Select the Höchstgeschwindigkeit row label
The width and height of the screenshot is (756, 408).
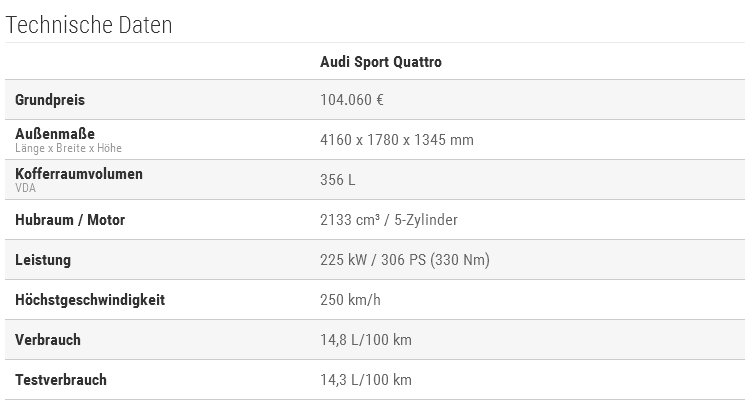(90, 300)
